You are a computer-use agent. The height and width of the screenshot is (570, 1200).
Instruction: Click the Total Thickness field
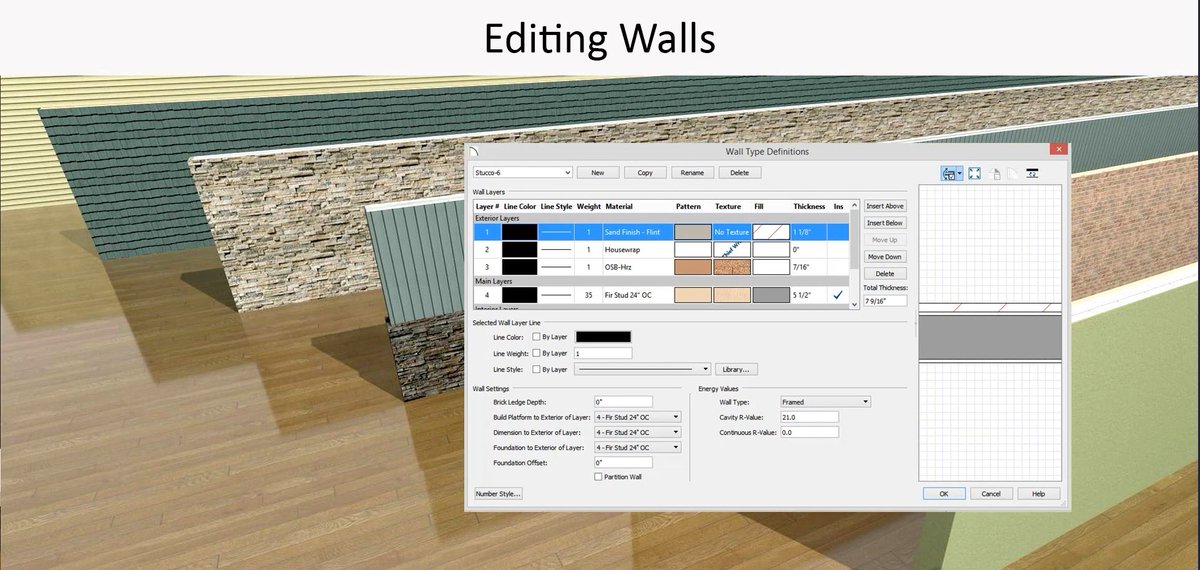pyautogui.click(x=885, y=300)
